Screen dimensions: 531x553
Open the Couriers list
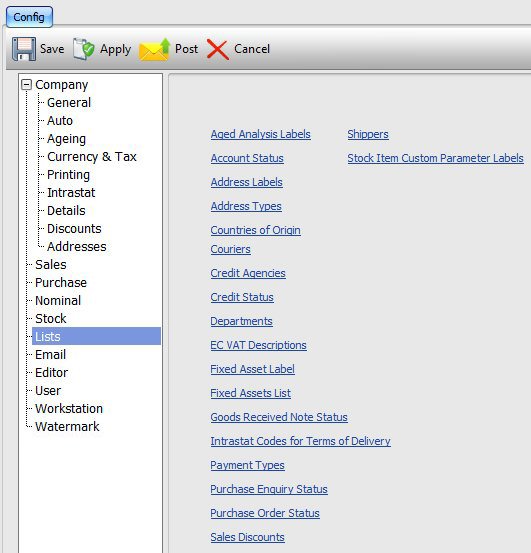[231, 249]
